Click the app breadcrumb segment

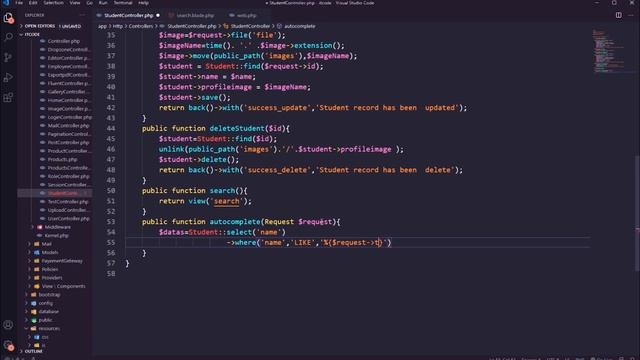click(x=102, y=26)
